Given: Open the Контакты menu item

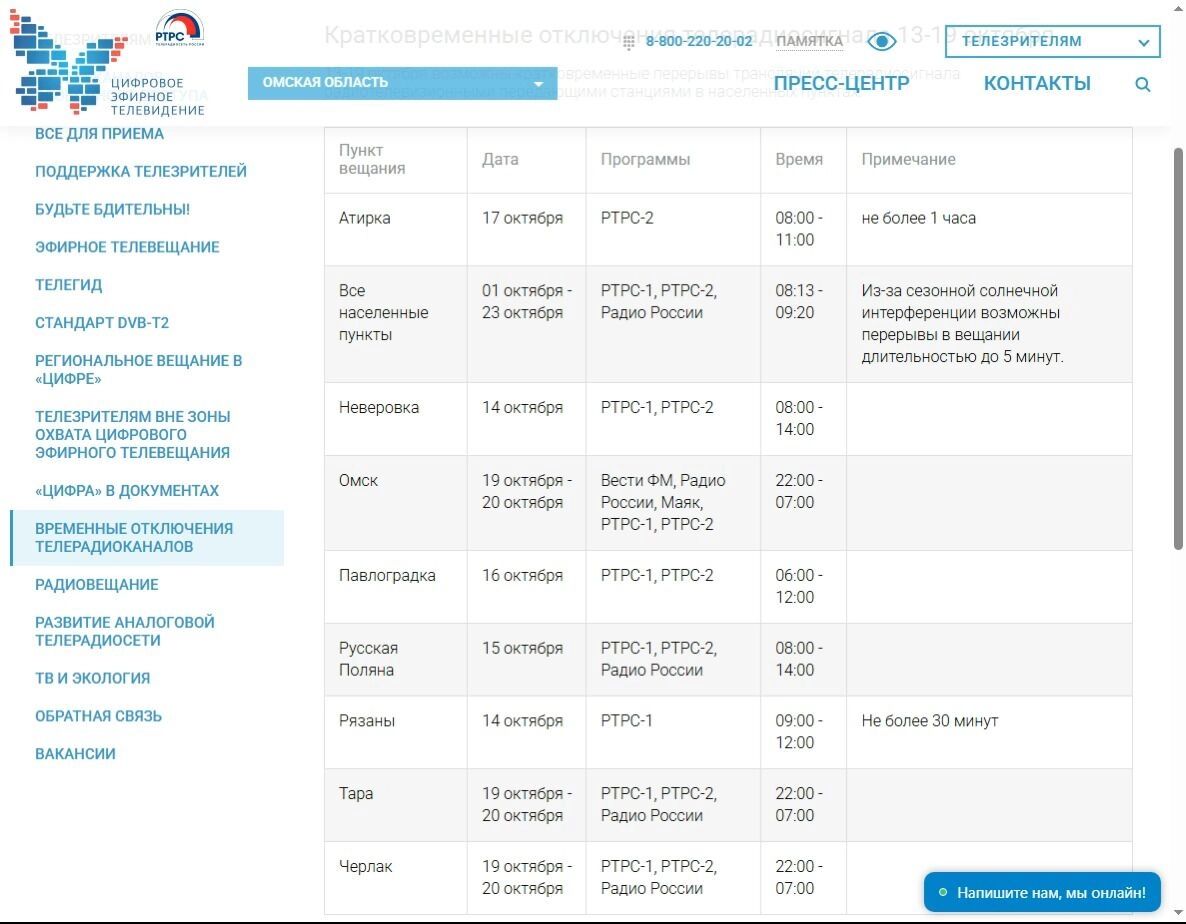Looking at the screenshot, I should point(1037,84).
